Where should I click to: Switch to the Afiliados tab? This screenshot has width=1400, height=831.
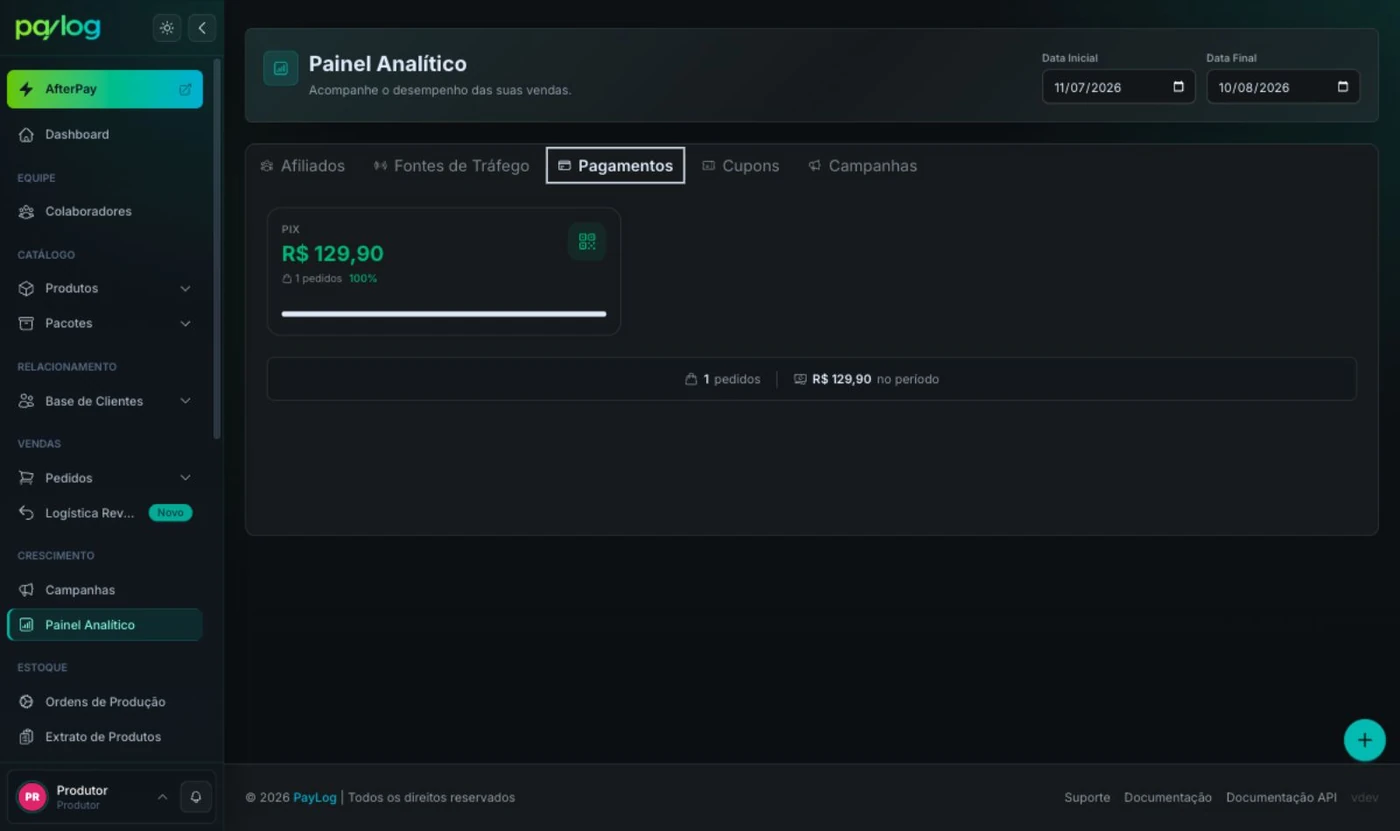click(302, 166)
